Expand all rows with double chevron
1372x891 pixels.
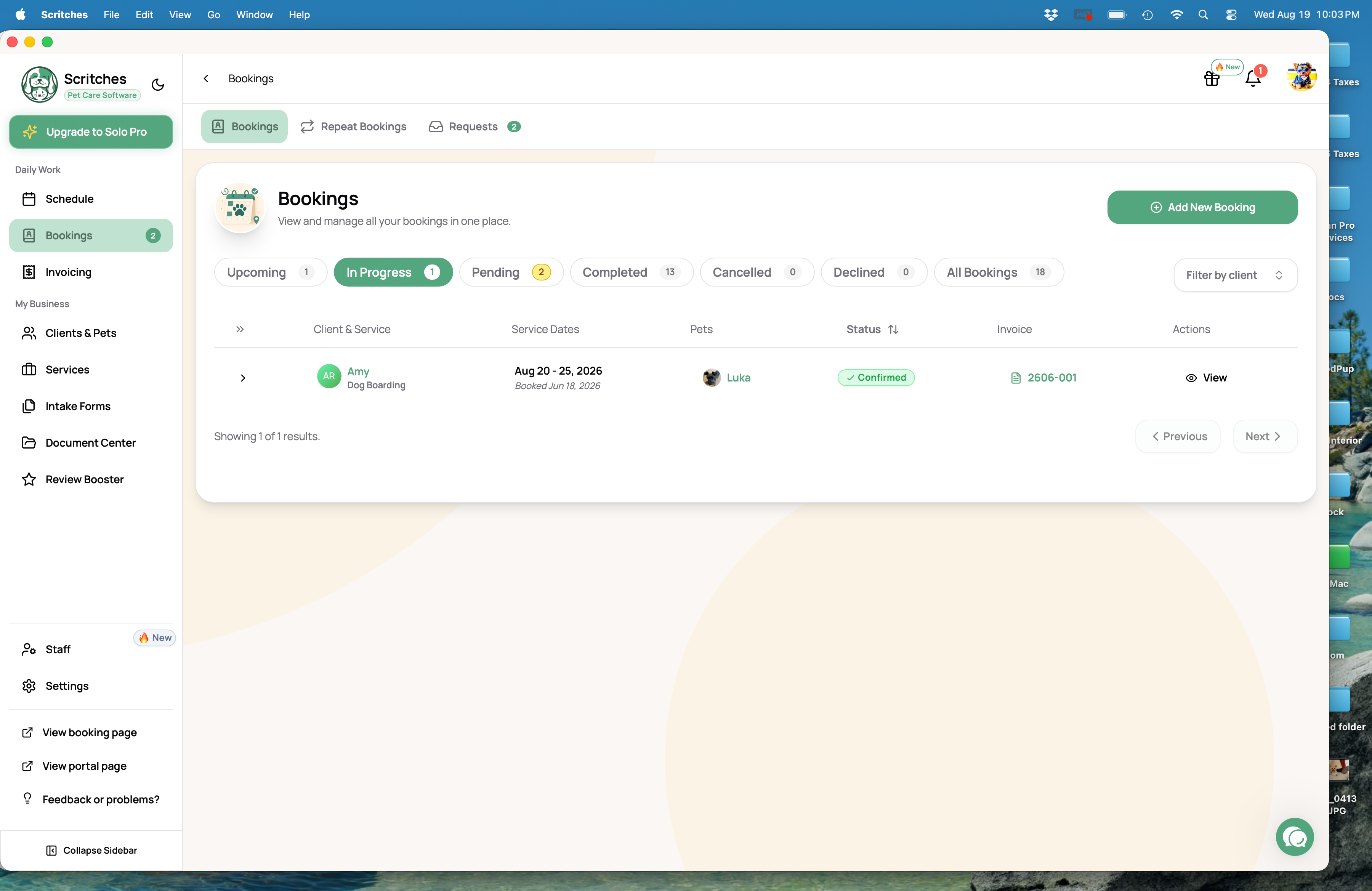[x=240, y=329]
